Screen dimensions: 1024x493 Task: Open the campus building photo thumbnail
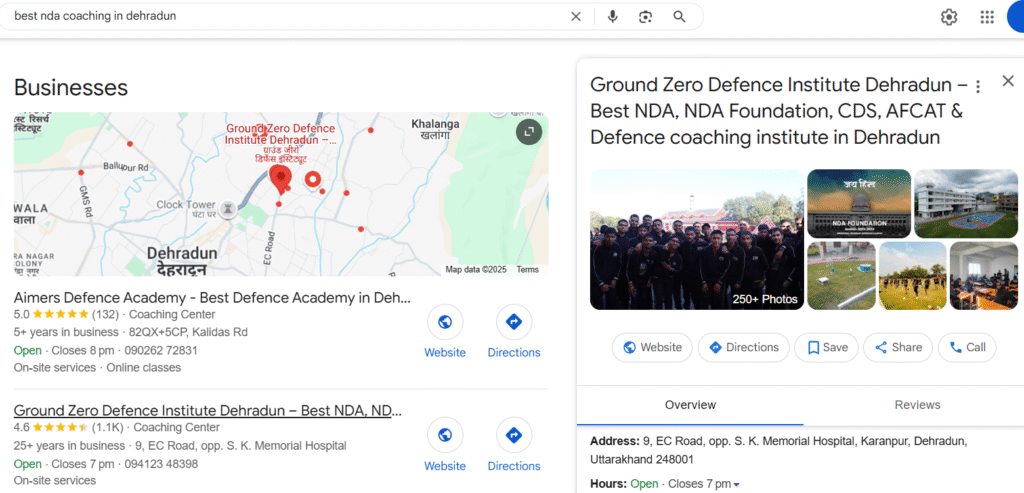point(966,204)
